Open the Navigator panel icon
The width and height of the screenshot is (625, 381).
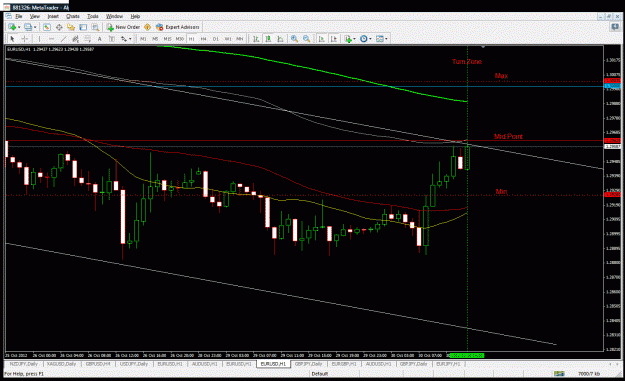71,27
